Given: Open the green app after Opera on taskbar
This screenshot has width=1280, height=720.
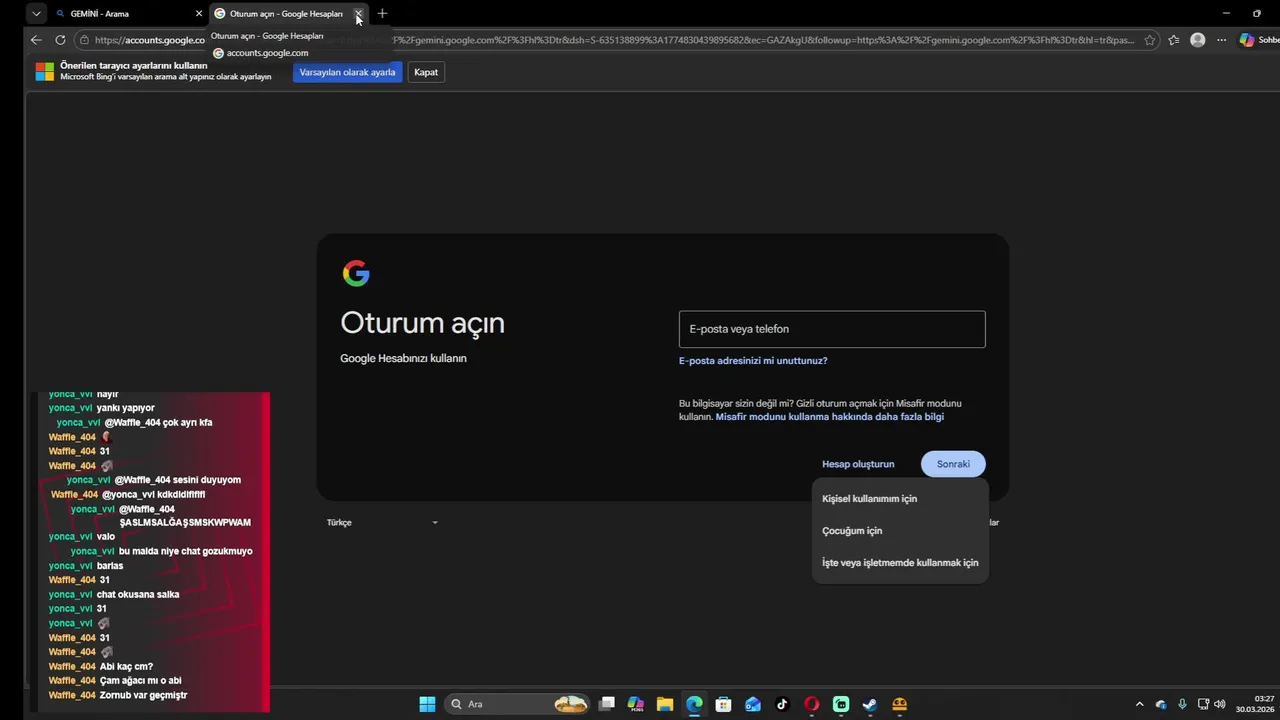Looking at the screenshot, I should (x=841, y=704).
